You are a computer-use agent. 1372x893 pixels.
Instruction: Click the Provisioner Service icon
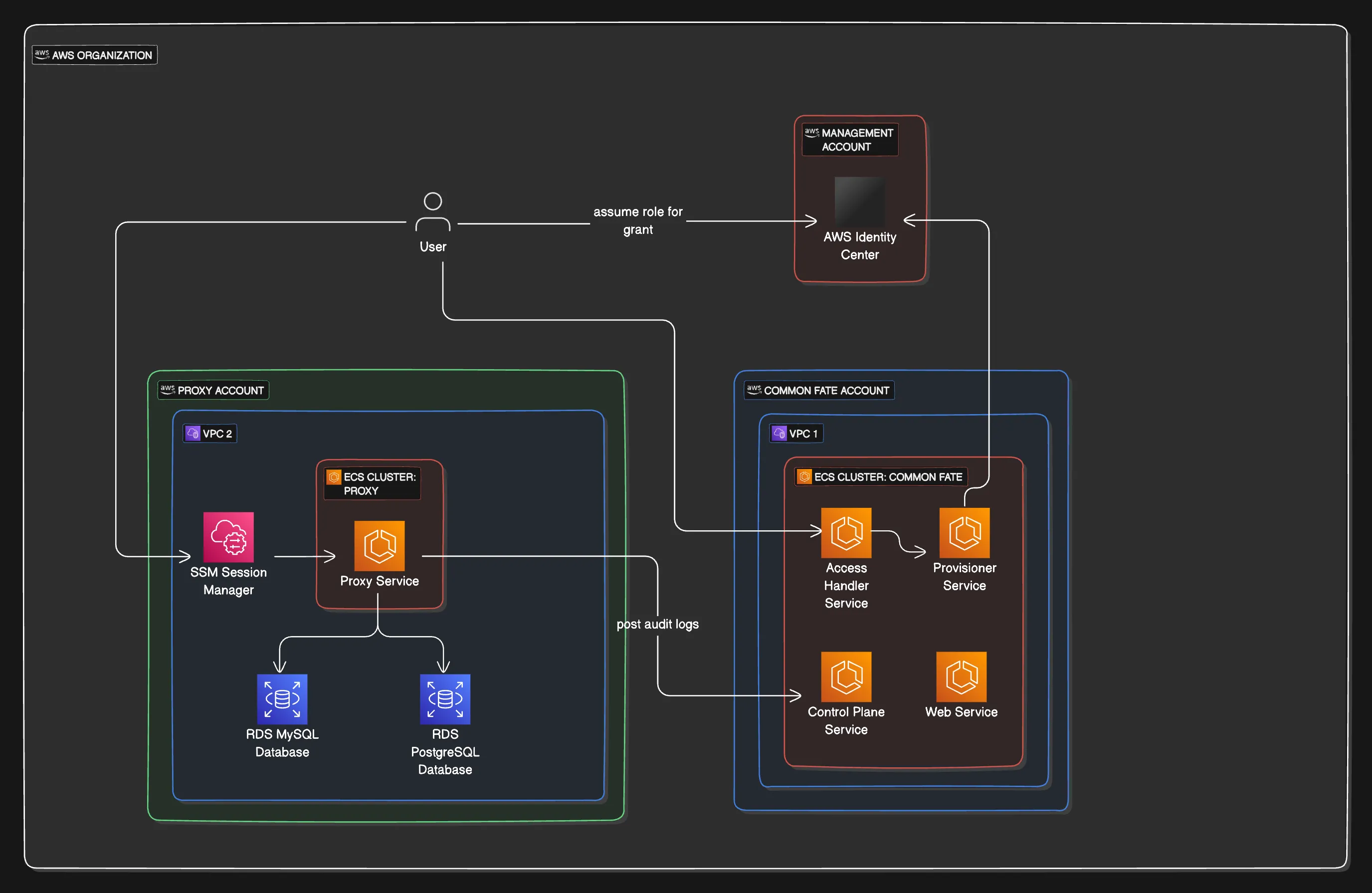(x=965, y=533)
